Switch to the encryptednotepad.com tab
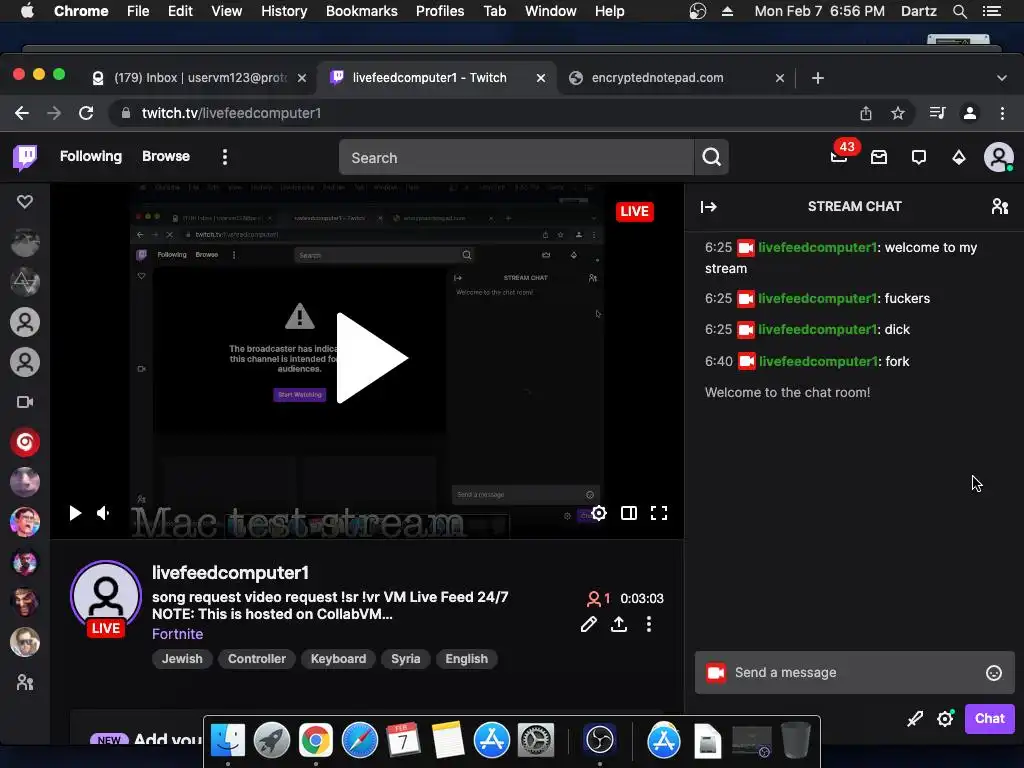The height and width of the screenshot is (768, 1024). [x=677, y=78]
